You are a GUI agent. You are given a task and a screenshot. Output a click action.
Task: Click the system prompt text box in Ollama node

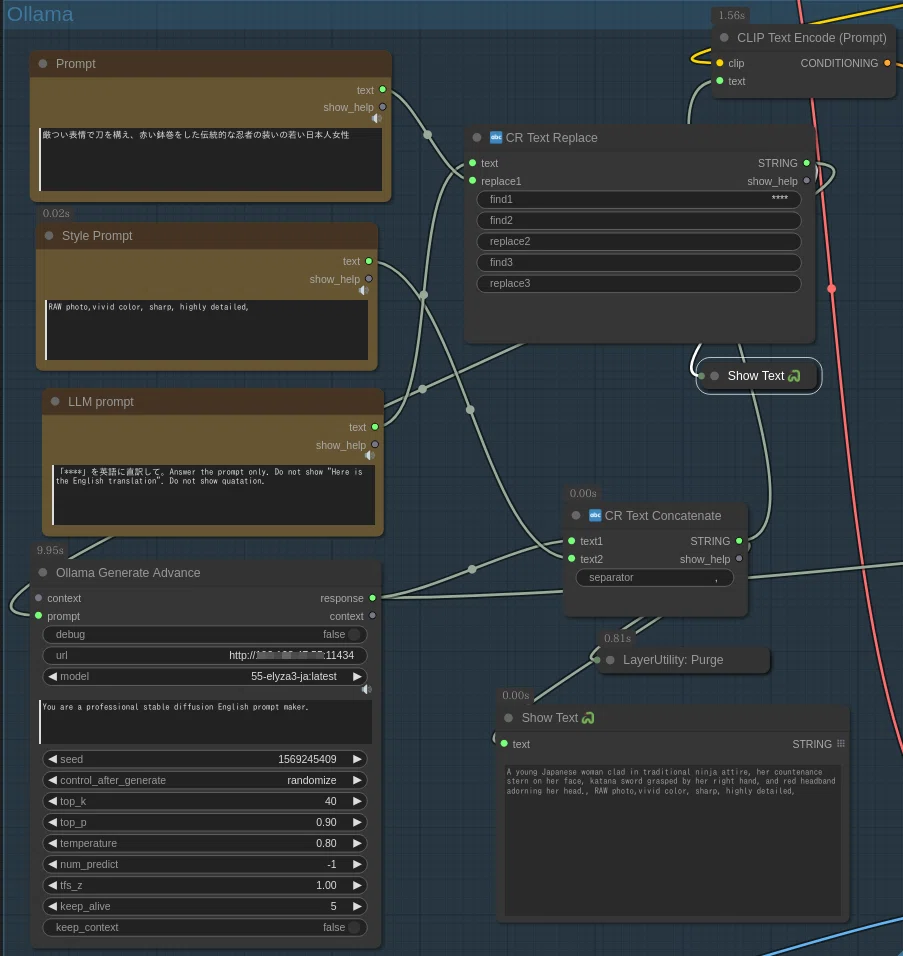[205, 721]
